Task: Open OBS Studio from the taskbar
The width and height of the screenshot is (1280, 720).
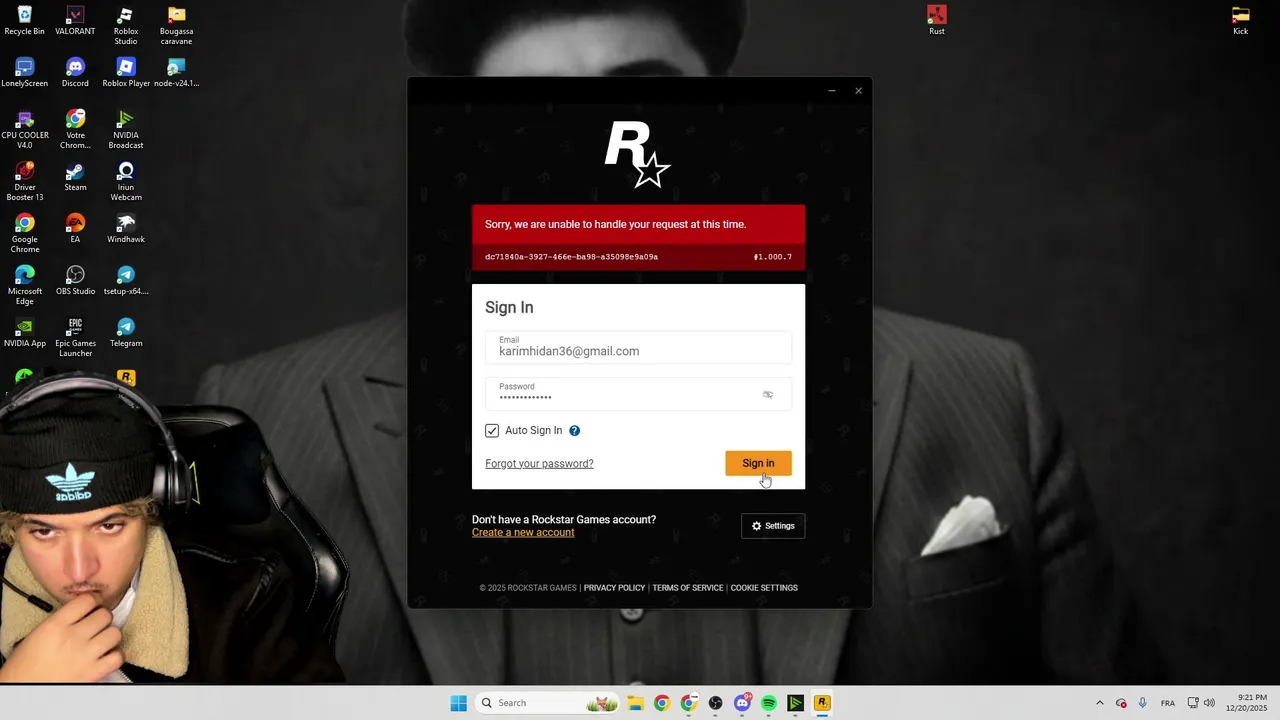Action: pyautogui.click(x=715, y=703)
